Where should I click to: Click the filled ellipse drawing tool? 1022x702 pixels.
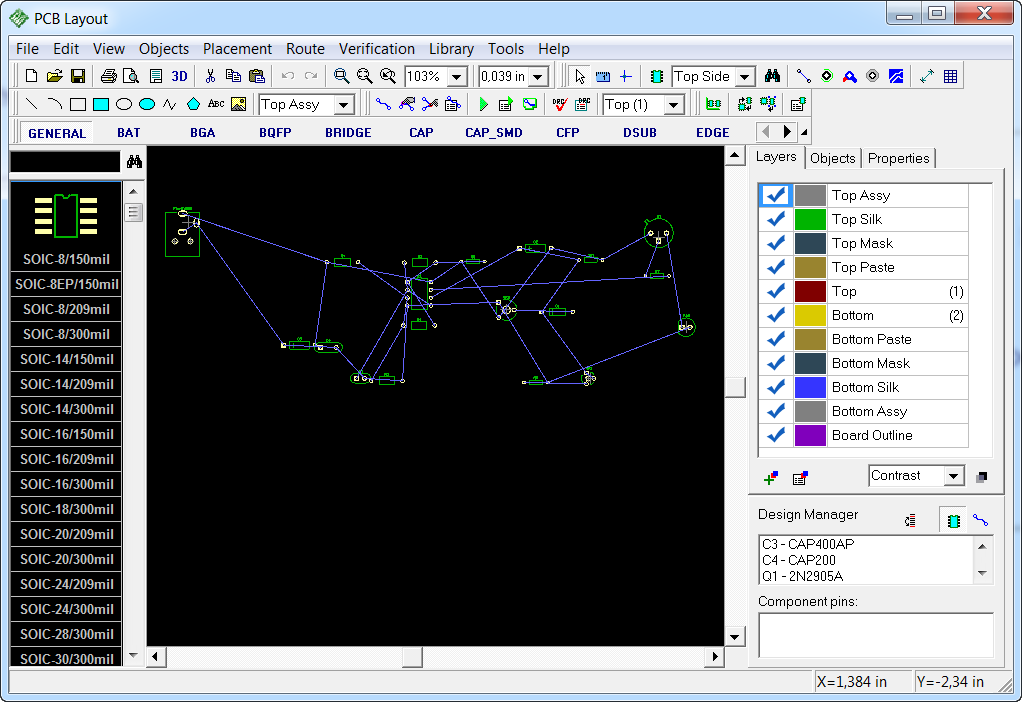click(147, 104)
